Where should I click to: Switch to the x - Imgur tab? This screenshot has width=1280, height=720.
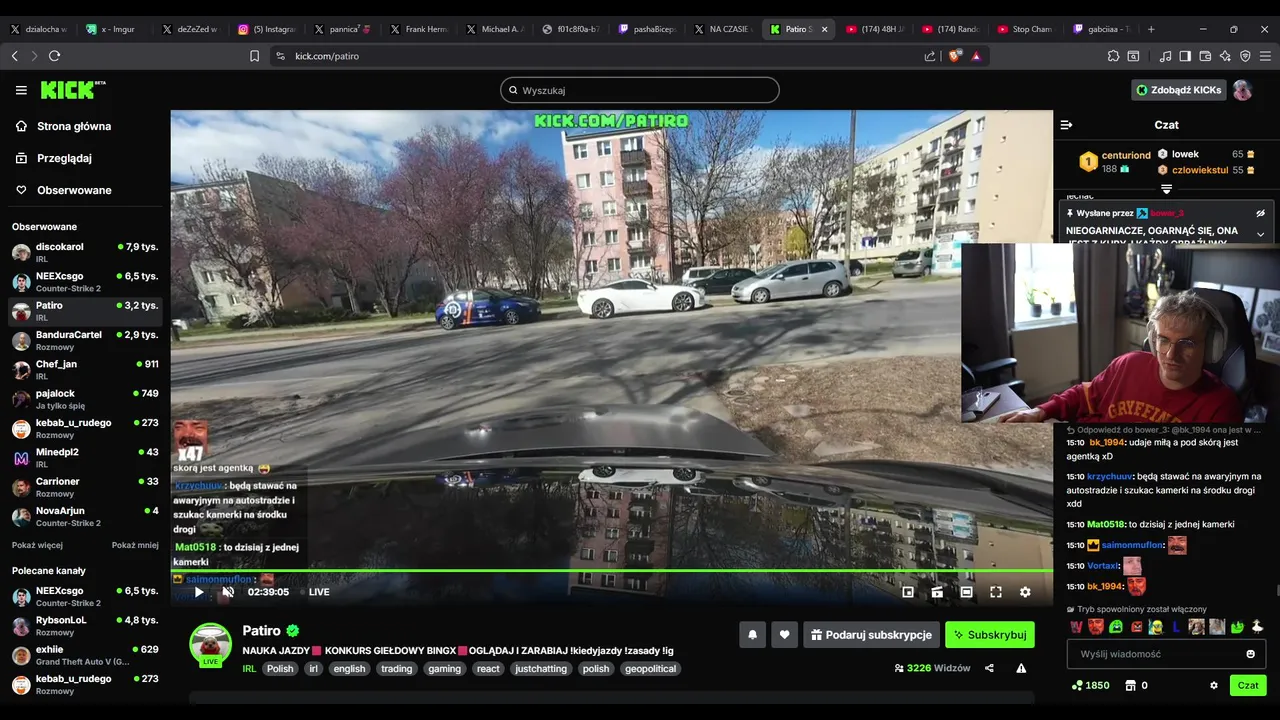coord(117,29)
